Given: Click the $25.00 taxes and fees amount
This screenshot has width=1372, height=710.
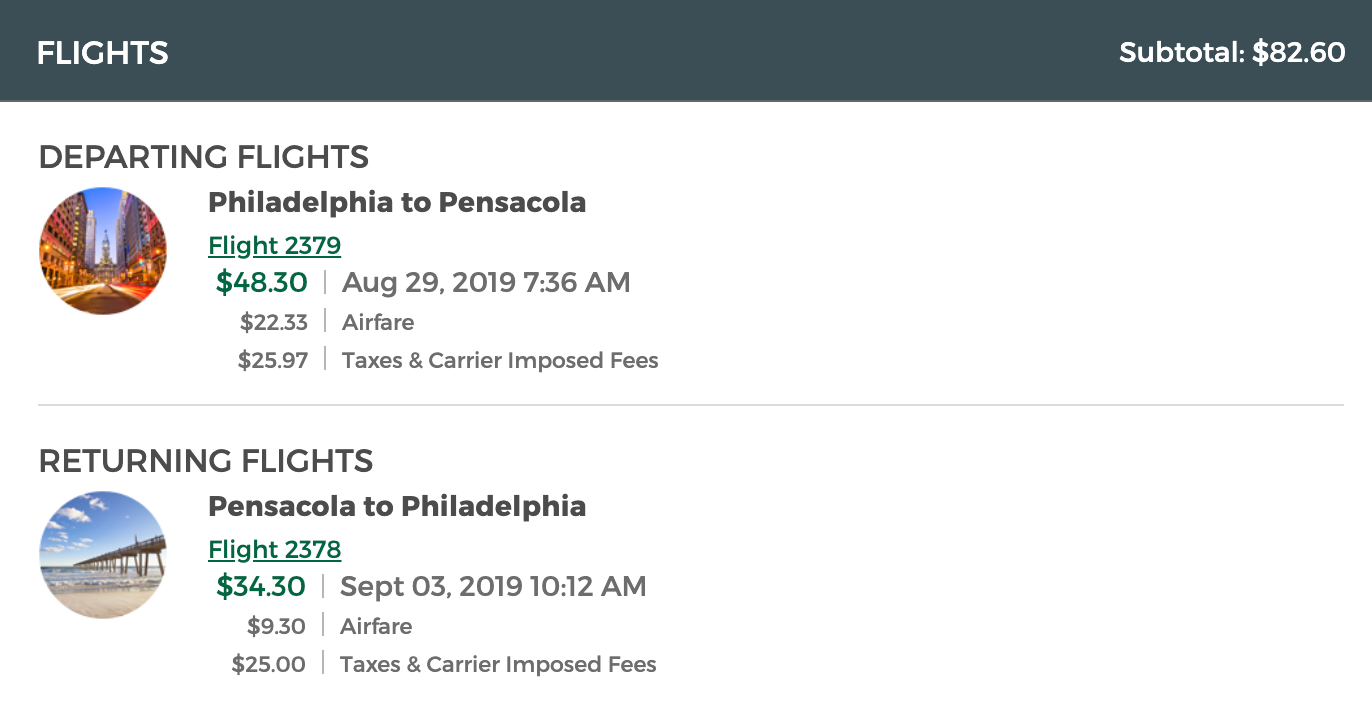Looking at the screenshot, I should coord(269,664).
